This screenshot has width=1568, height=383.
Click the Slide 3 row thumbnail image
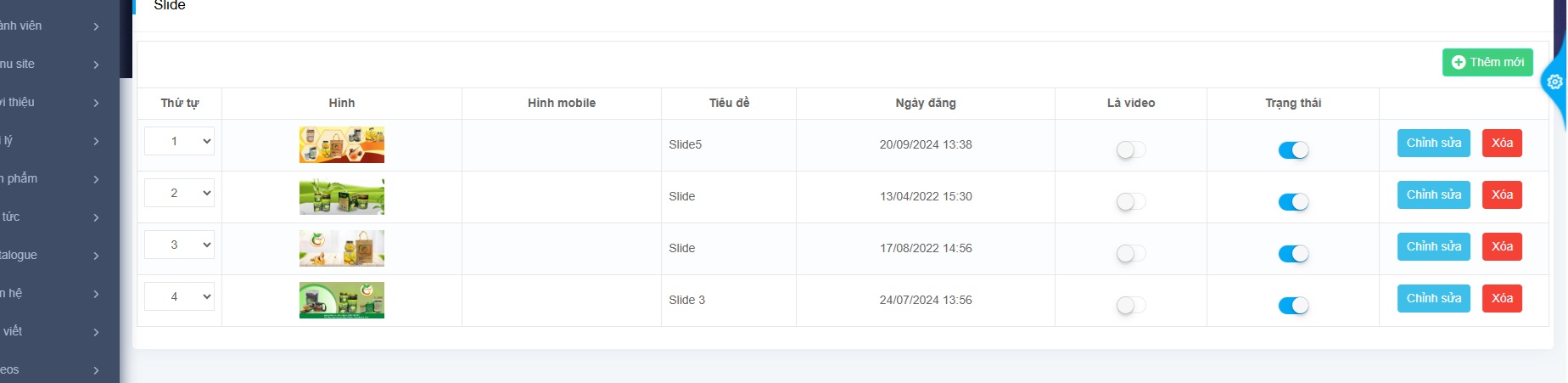(341, 300)
